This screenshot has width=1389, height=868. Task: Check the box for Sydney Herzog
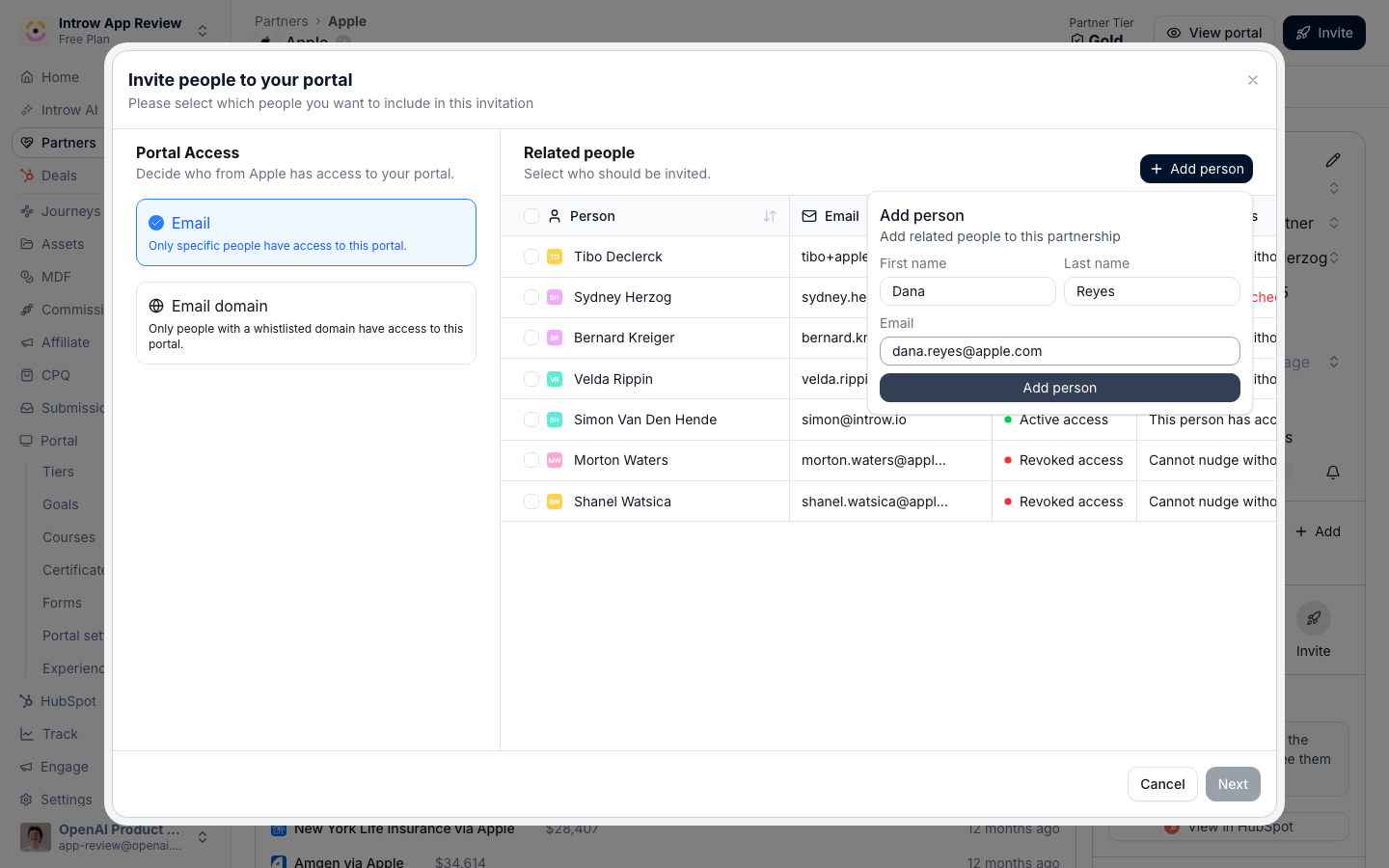click(x=531, y=297)
